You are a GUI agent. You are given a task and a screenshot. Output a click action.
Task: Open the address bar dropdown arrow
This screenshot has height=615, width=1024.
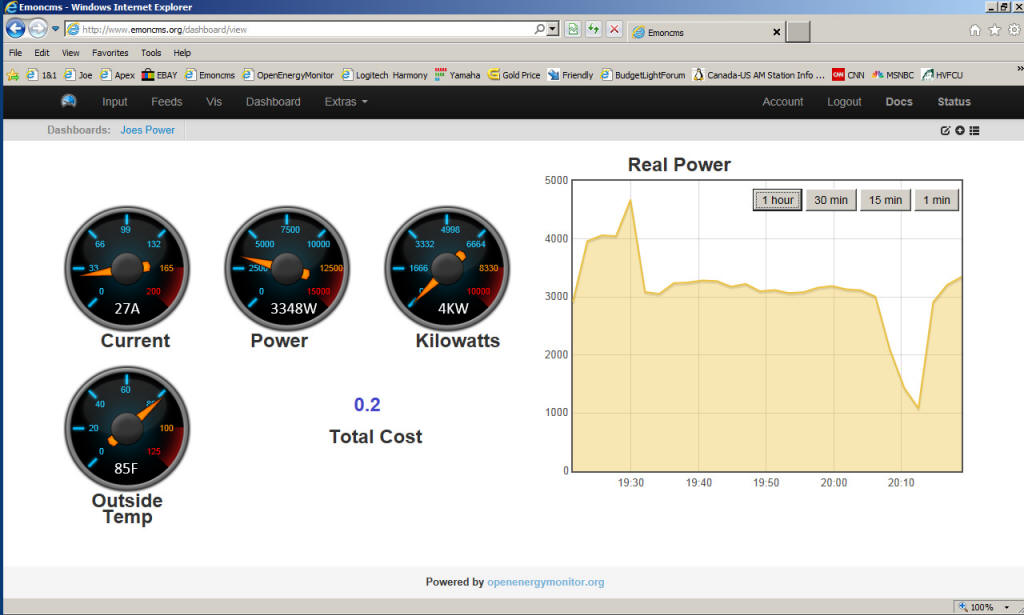[x=553, y=30]
